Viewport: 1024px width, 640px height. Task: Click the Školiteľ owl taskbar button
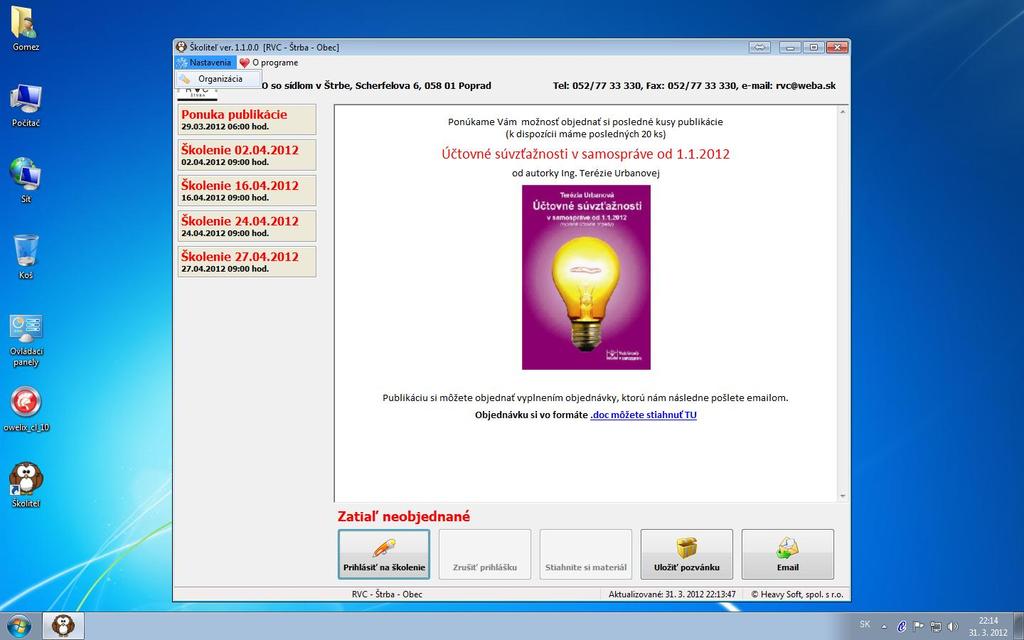63,626
